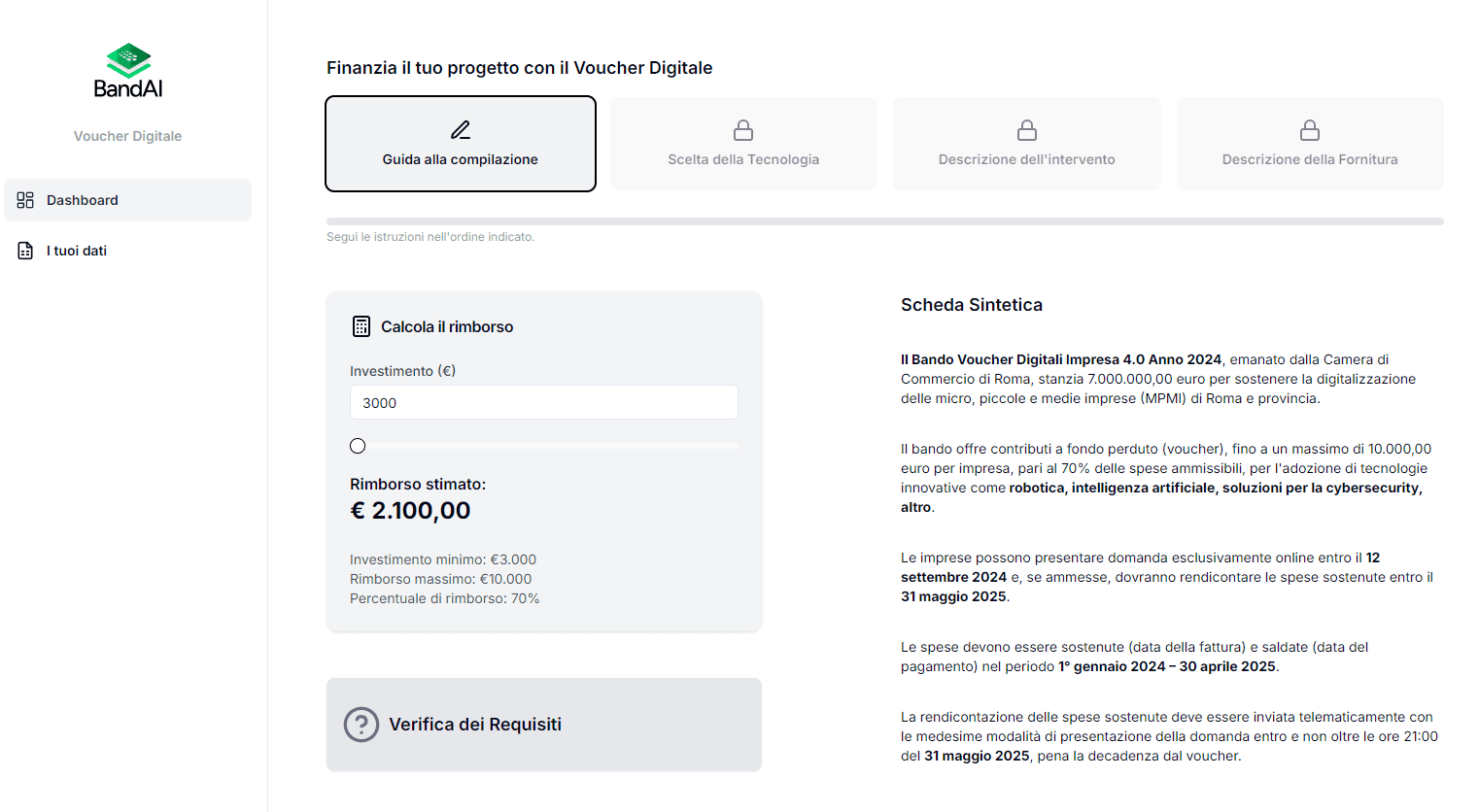
Task: Click the lock icon above Descrizione della Fornitura
Action: pos(1310,130)
